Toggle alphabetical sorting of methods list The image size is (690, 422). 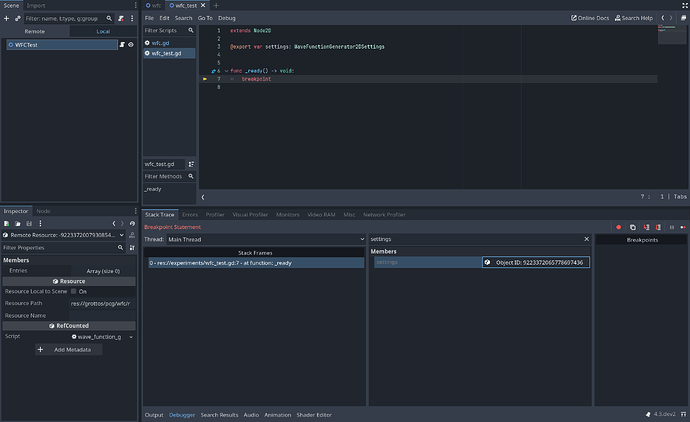[x=191, y=164]
